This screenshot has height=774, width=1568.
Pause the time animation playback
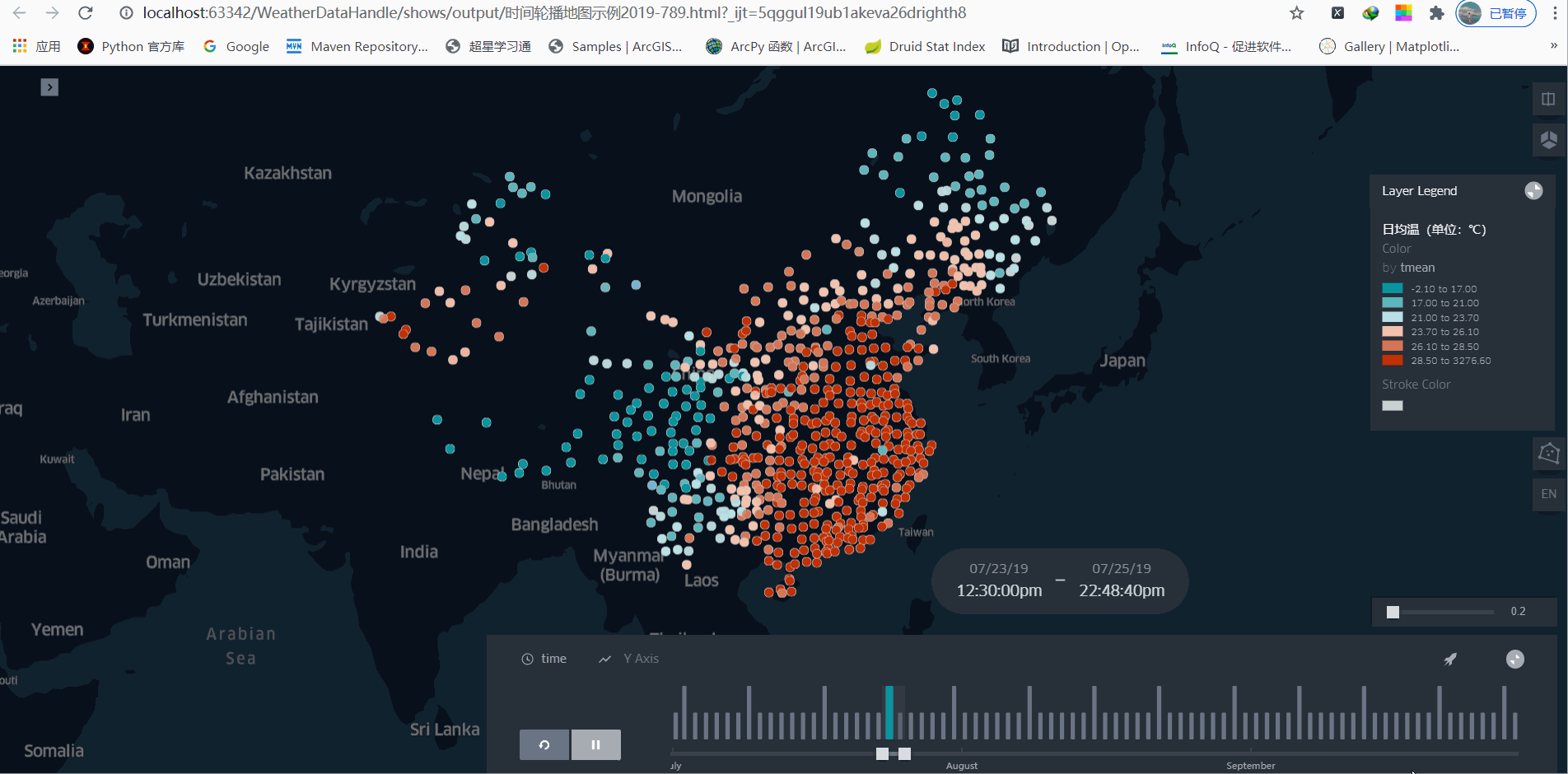point(595,744)
